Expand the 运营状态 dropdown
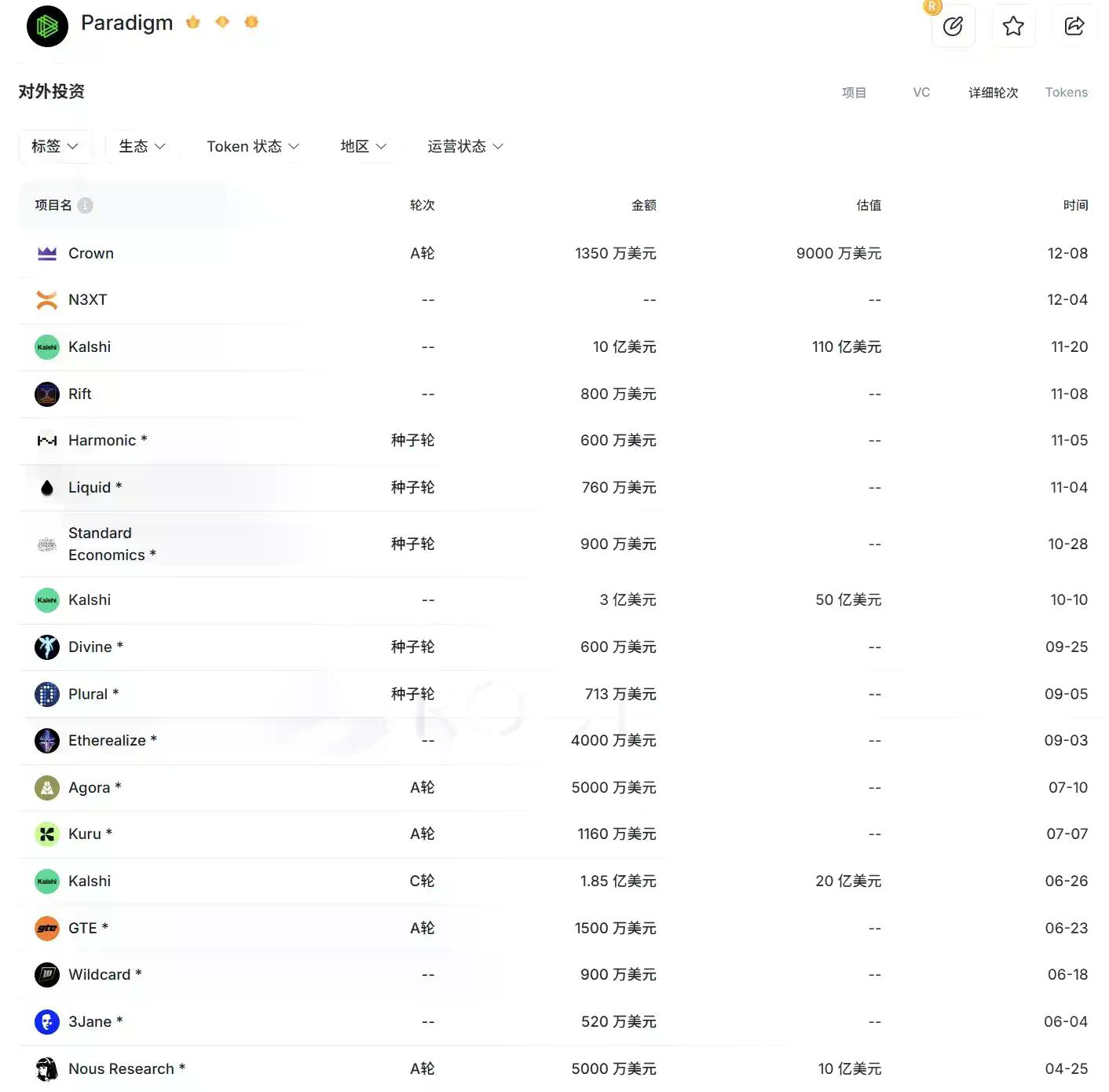Screen dimensions: 1109x1092 pyautogui.click(x=466, y=146)
